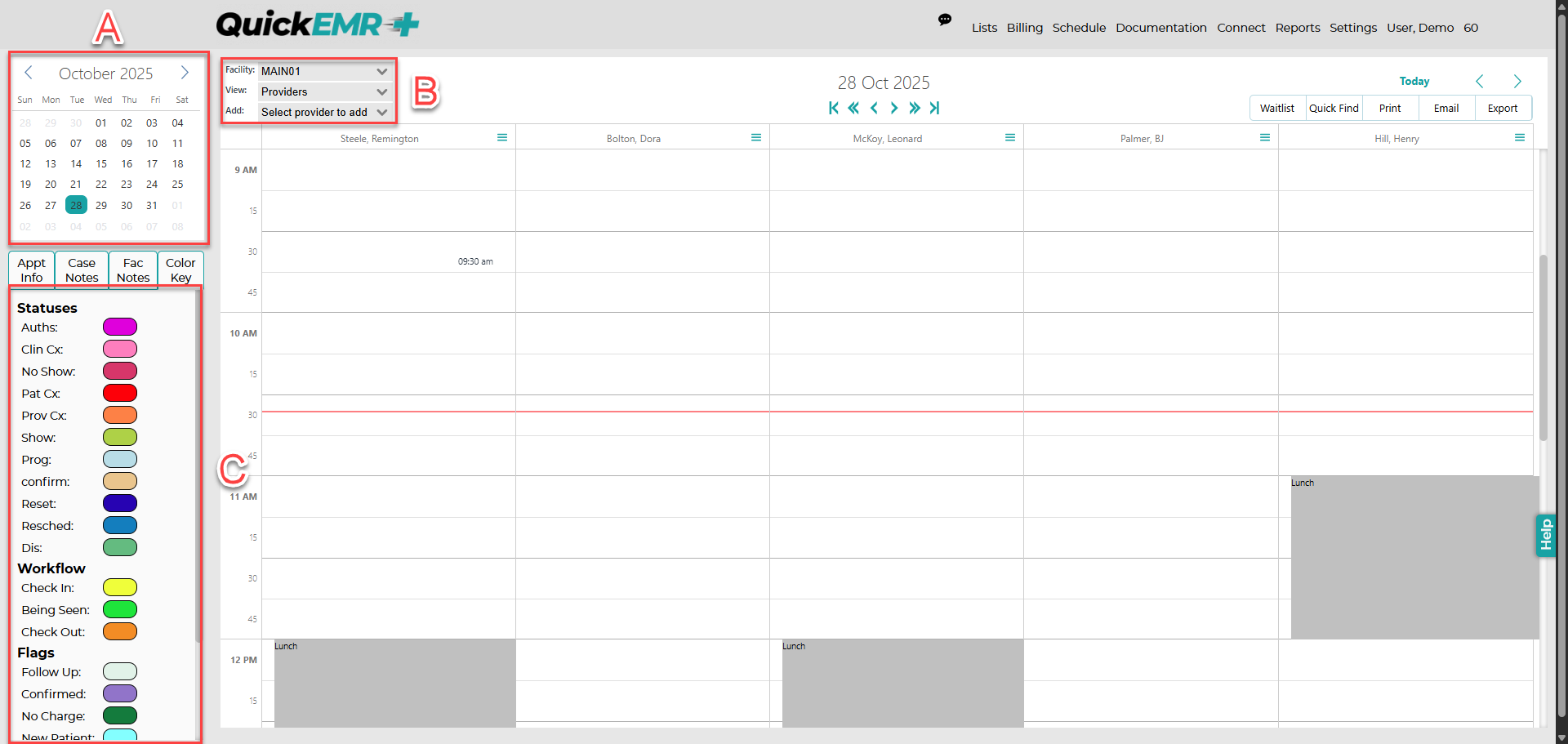Screen dimensions: 1568x744
Task: Open the chat messages icon
Action: 945,20
